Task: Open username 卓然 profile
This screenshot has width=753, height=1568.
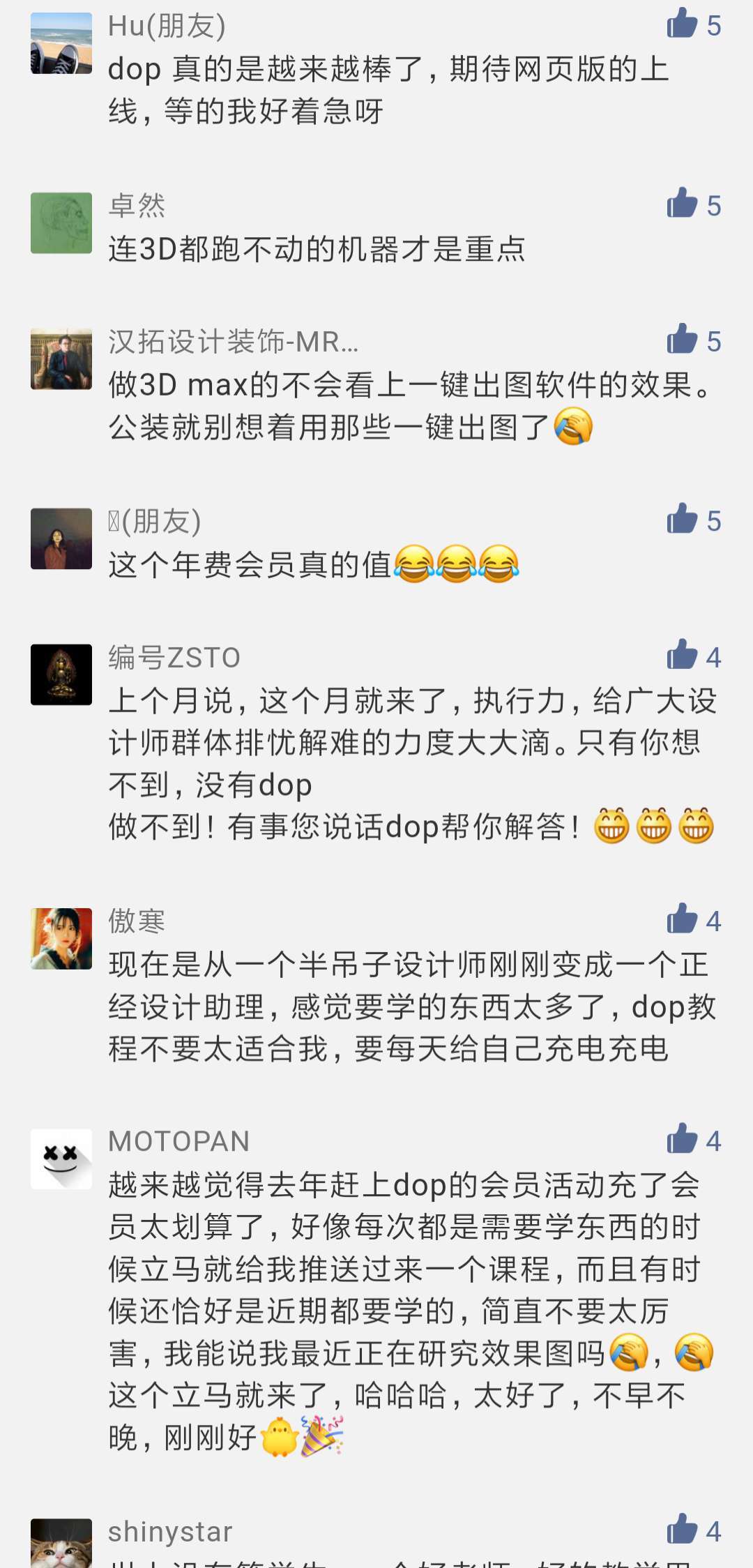Action: pyautogui.click(x=137, y=206)
